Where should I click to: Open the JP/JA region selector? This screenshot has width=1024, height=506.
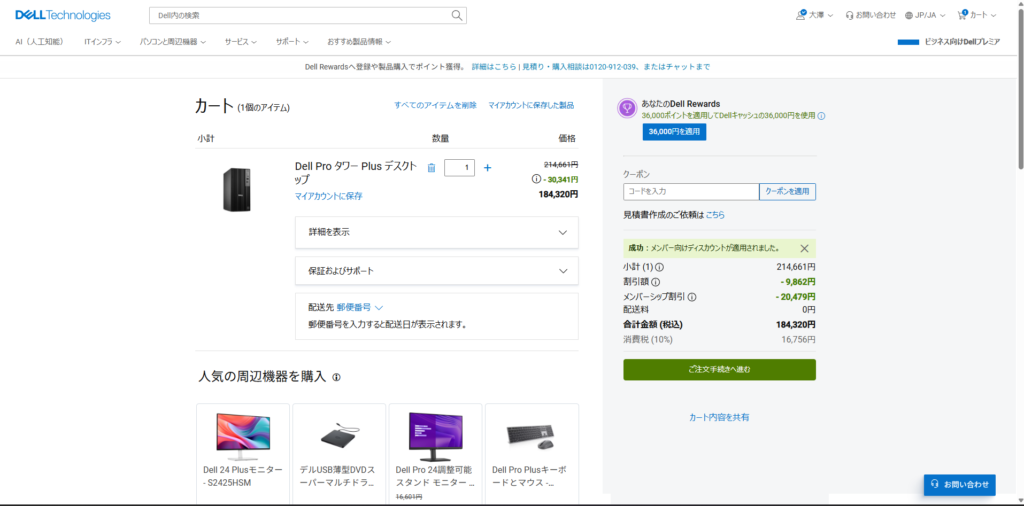pyautogui.click(x=925, y=15)
